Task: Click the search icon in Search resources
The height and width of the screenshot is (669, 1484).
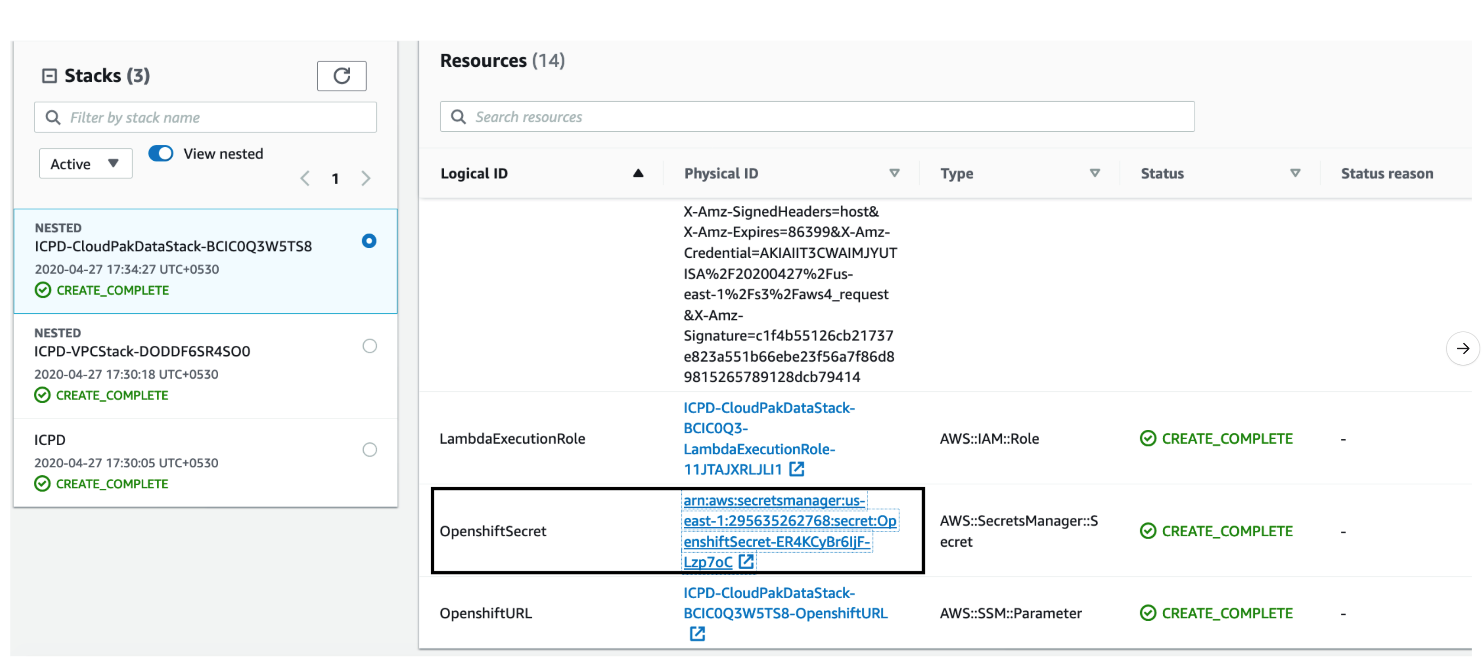Action: pos(459,117)
